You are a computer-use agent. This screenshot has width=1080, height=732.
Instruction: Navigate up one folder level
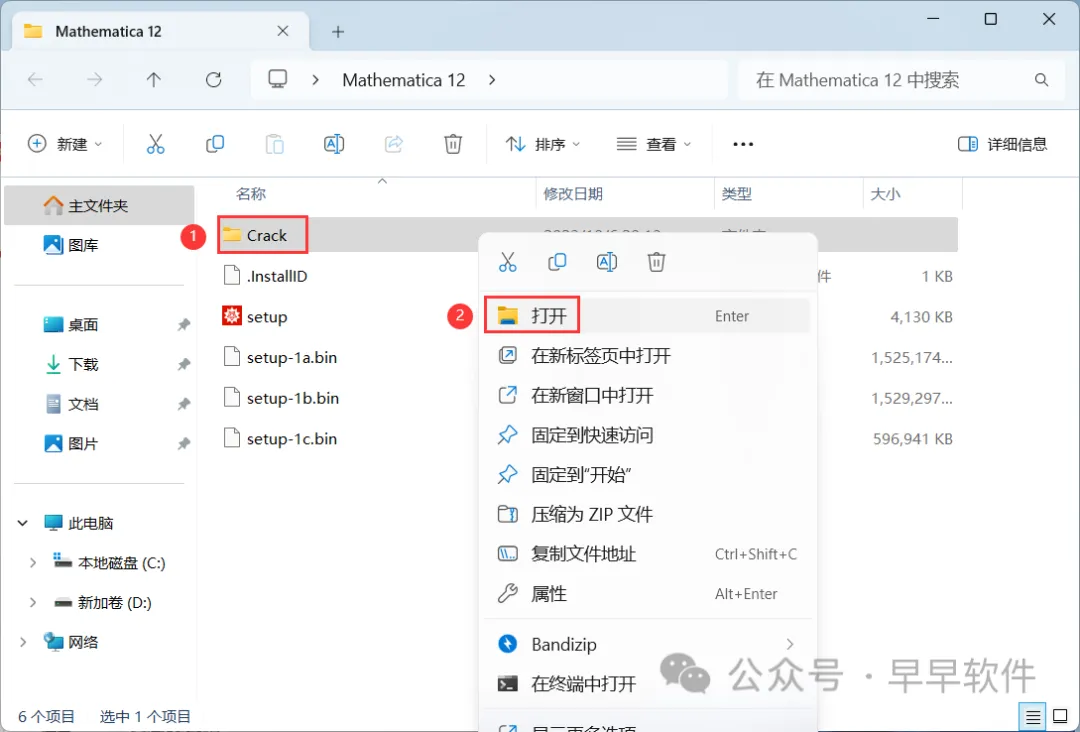[x=154, y=80]
